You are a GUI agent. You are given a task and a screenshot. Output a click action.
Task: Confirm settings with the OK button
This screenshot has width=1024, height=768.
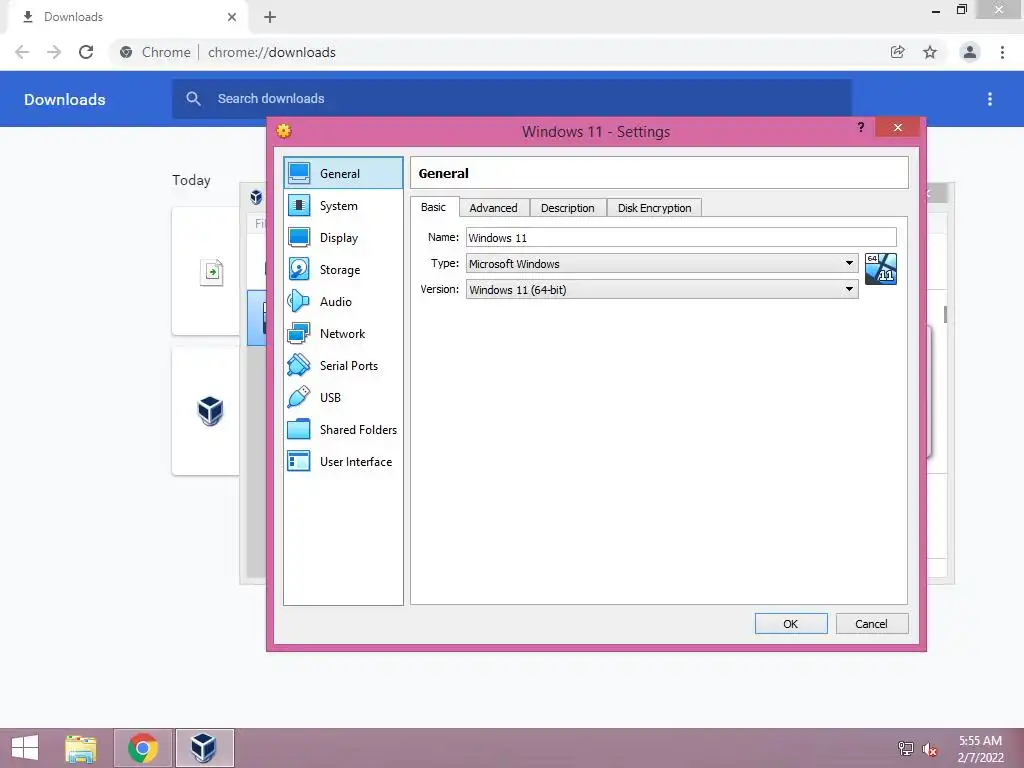[x=791, y=624]
